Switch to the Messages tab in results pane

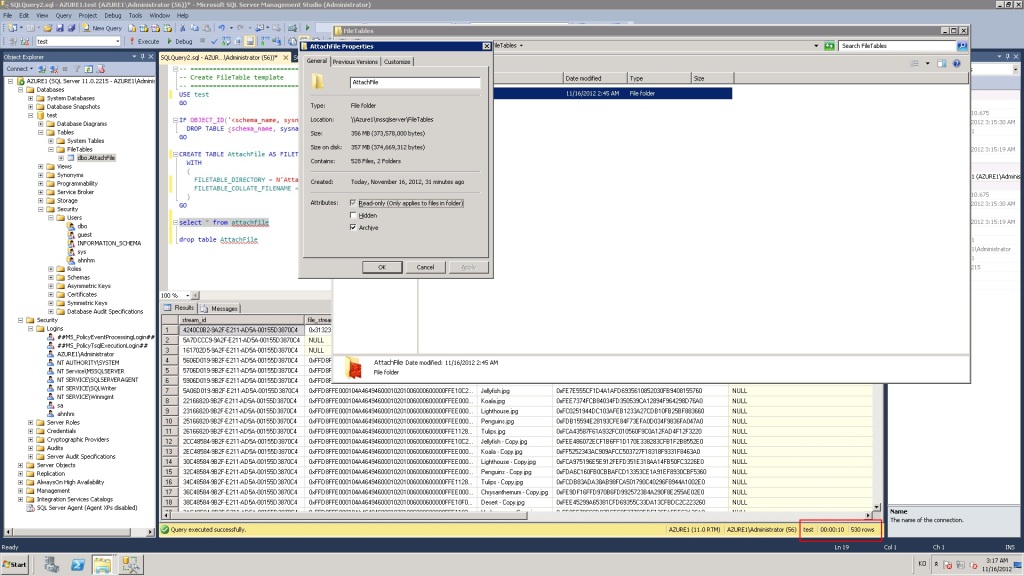(219, 308)
